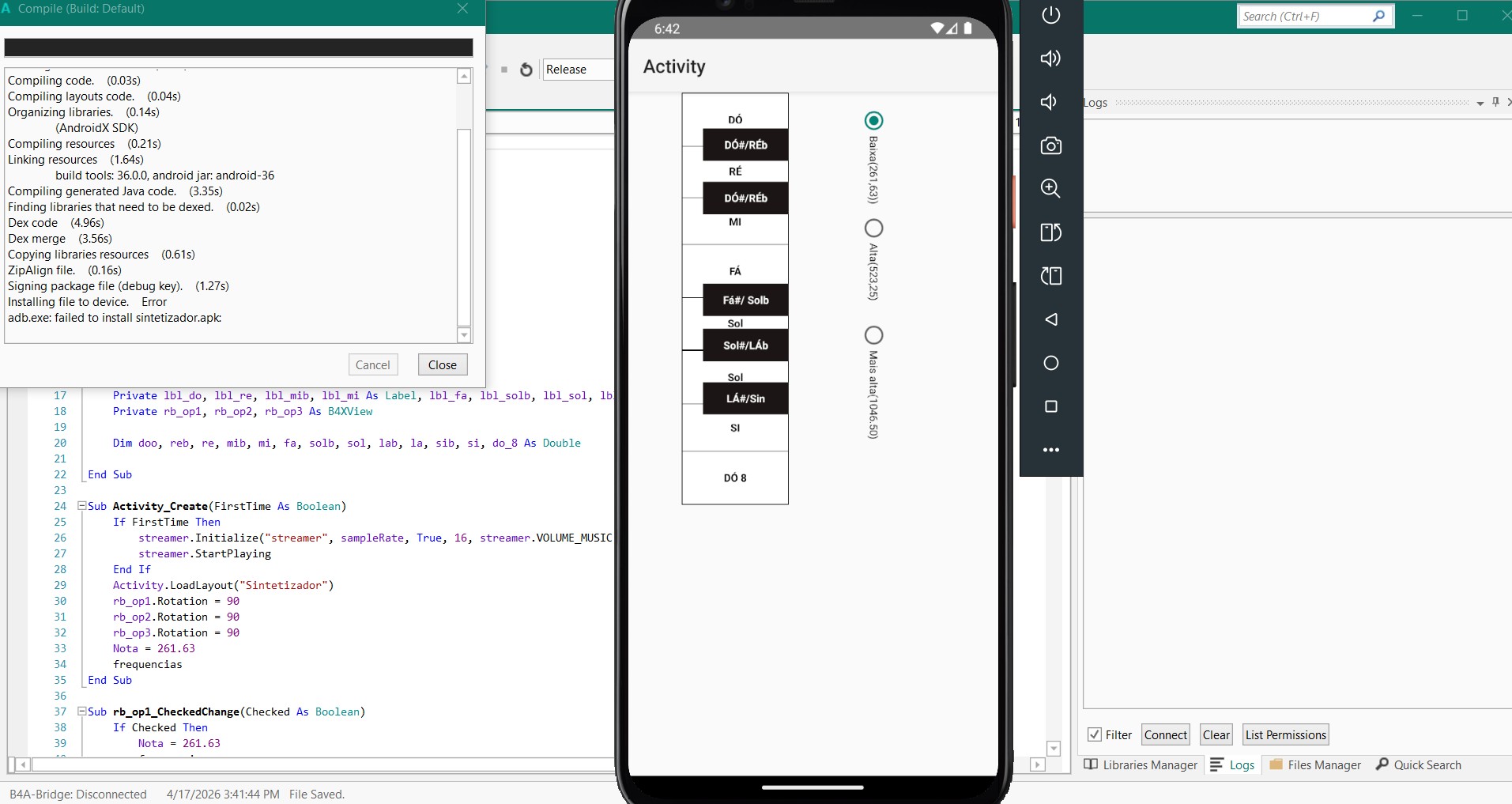This screenshot has height=804, width=1512.
Task: Collapse the Activity_Create sub in editor
Action: coord(81,506)
